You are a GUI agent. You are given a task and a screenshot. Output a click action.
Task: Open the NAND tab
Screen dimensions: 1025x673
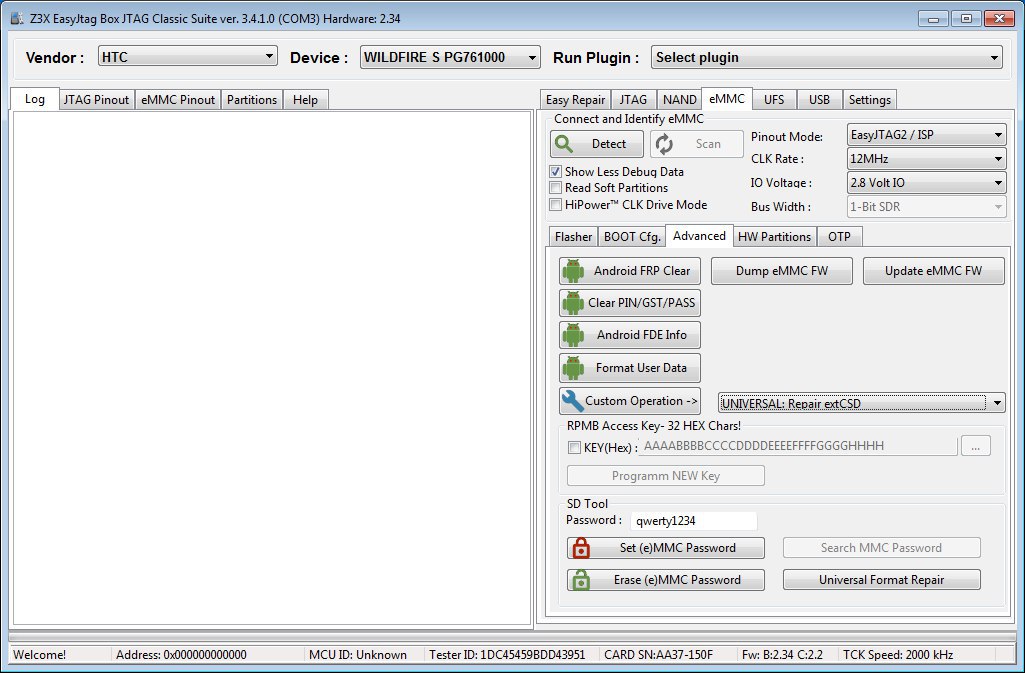click(x=679, y=100)
